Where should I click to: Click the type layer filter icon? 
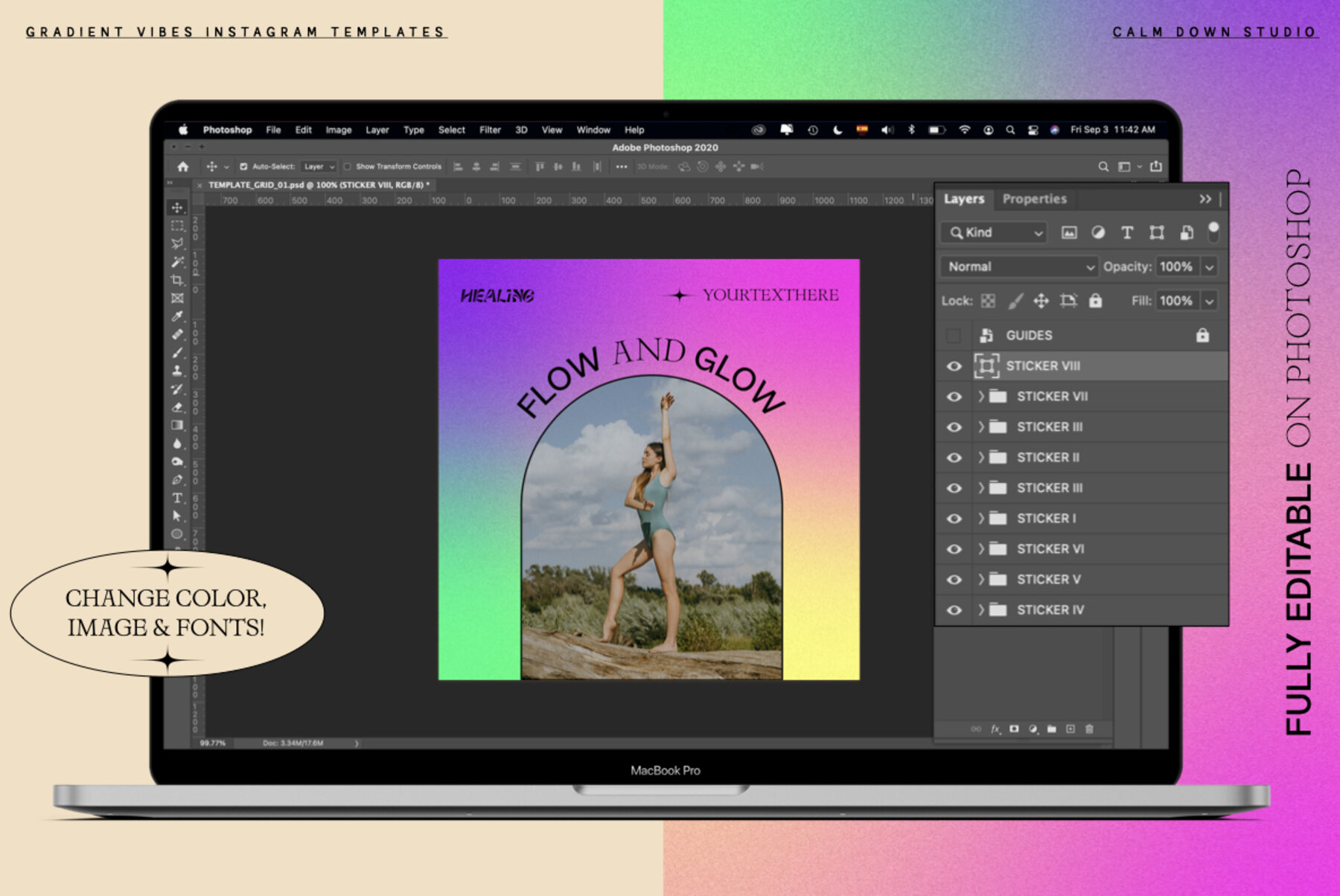point(1127,233)
